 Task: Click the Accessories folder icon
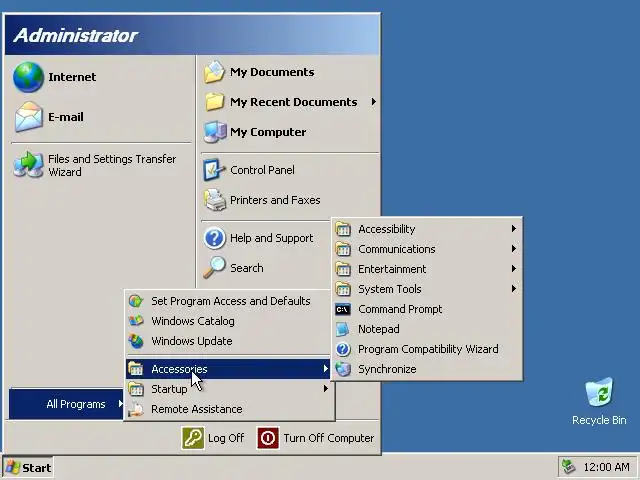click(136, 369)
